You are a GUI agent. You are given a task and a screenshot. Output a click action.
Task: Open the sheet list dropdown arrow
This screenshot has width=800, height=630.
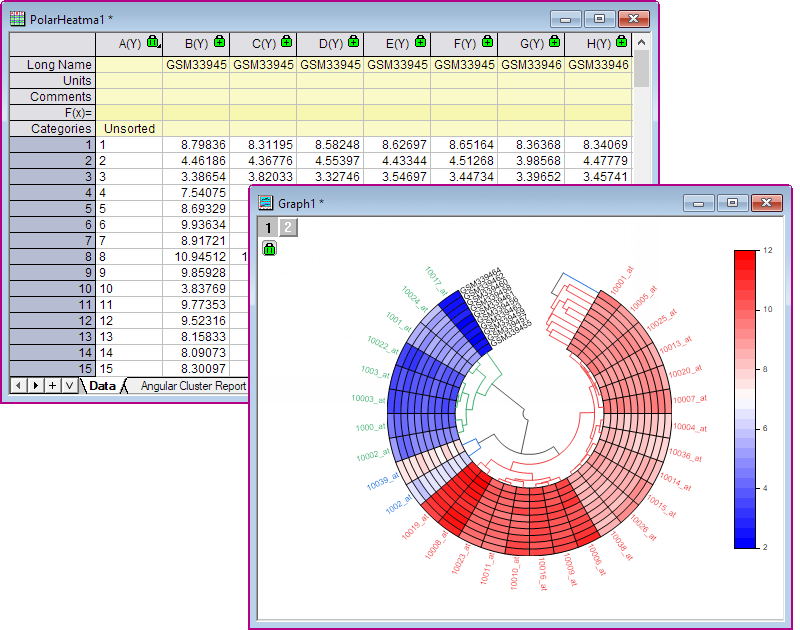(68, 385)
